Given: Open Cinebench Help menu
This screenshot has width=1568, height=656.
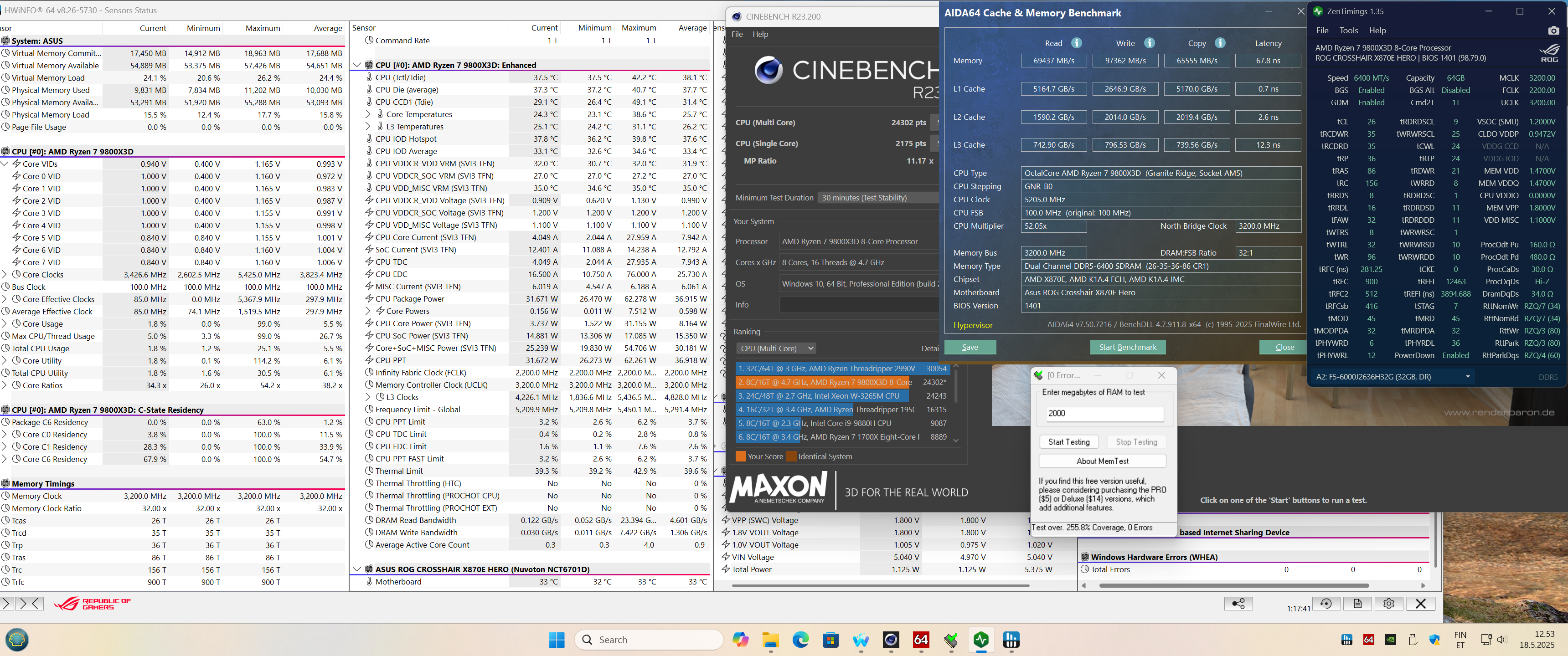Looking at the screenshot, I should [x=760, y=34].
